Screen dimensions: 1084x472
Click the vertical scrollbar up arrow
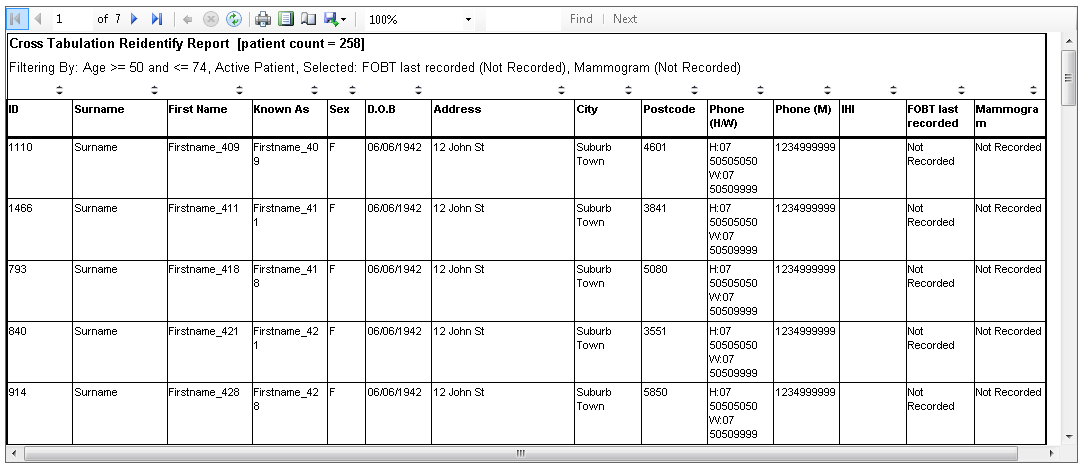coord(1068,42)
